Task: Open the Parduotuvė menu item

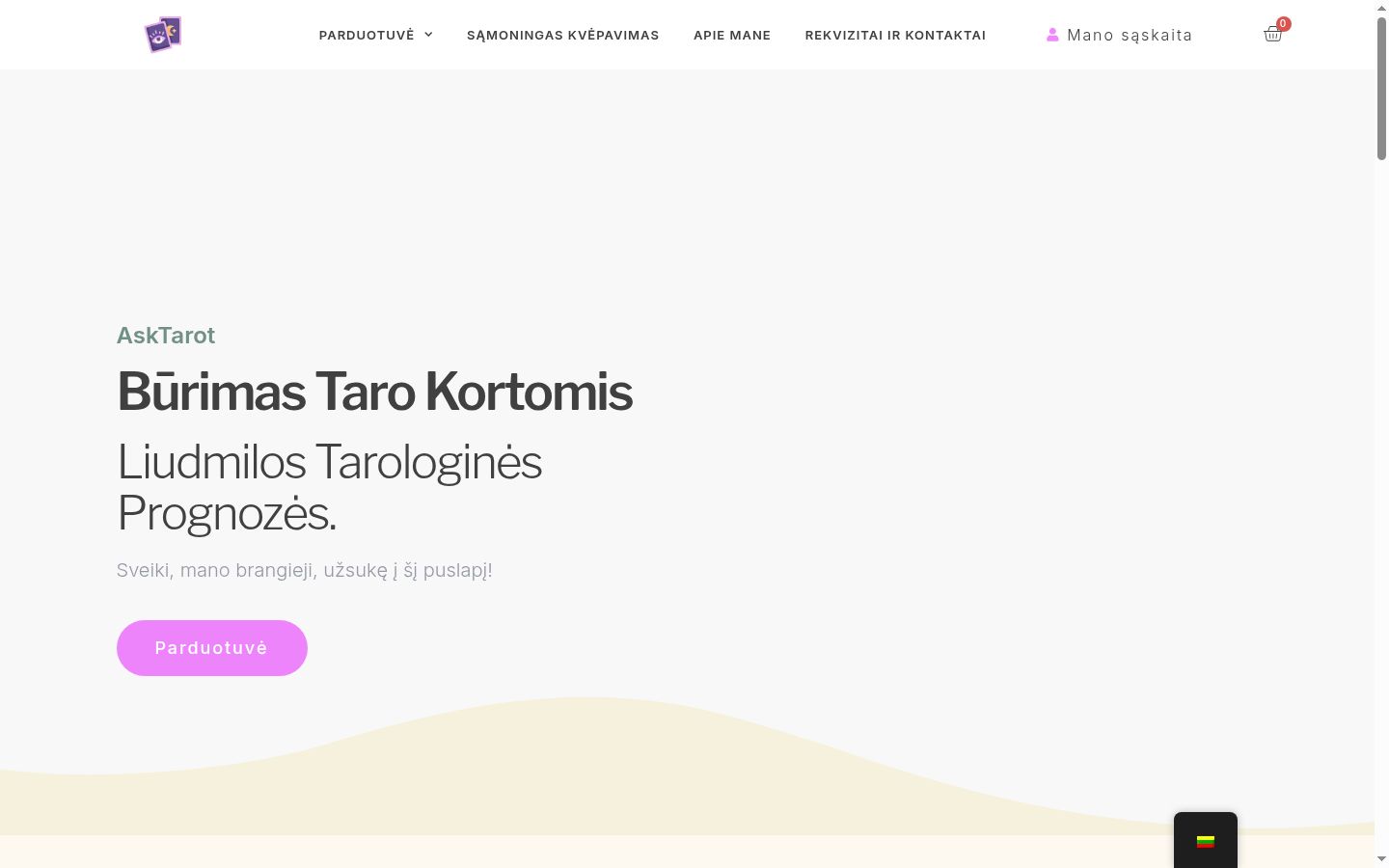Action: 367,35
